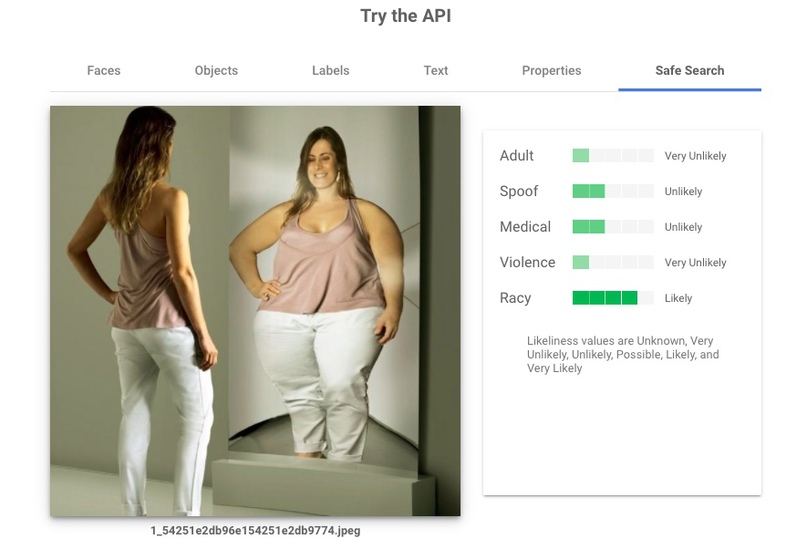Image resolution: width=807 pixels, height=539 pixels.
Task: Select the Labels tab
Action: pyautogui.click(x=330, y=71)
